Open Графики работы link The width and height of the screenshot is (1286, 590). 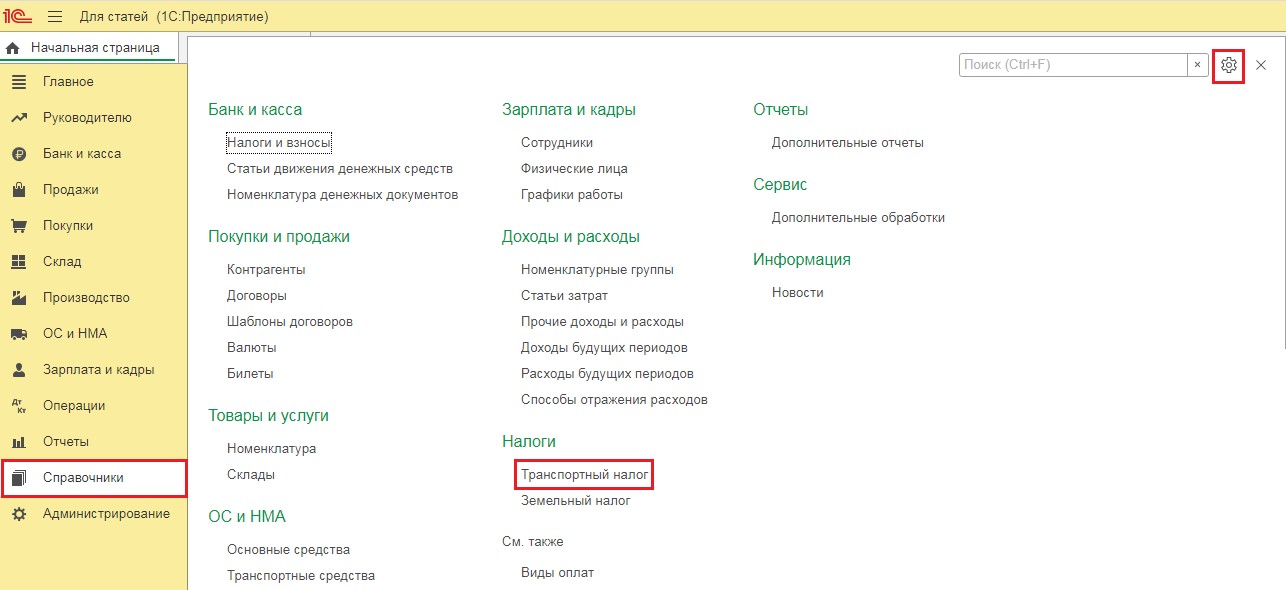(x=572, y=195)
